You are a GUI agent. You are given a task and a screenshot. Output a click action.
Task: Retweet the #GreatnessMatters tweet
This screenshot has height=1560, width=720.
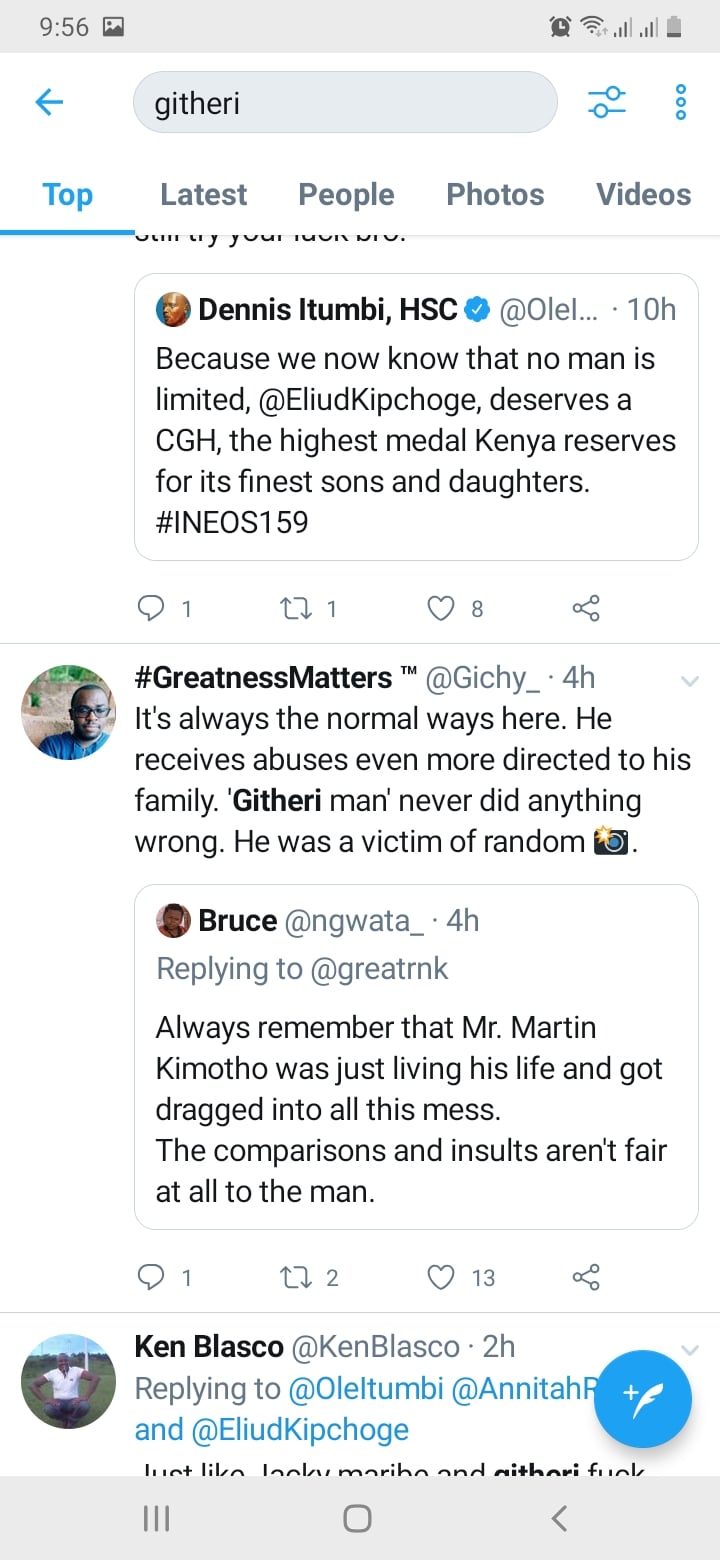[x=295, y=1277]
